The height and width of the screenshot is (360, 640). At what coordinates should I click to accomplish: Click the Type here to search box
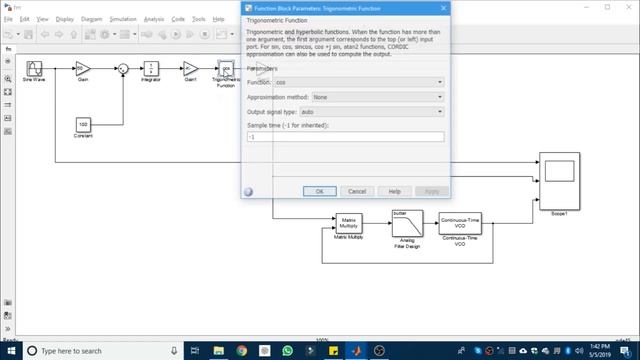104,351
